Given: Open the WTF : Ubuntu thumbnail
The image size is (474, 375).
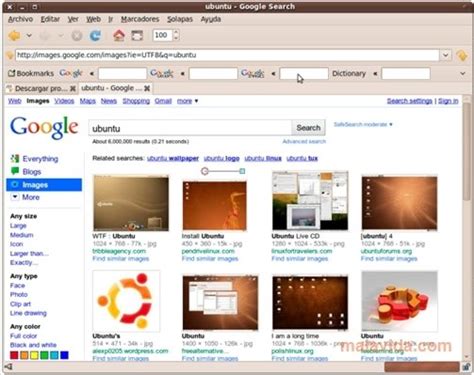Looking at the screenshot, I should (131, 203).
